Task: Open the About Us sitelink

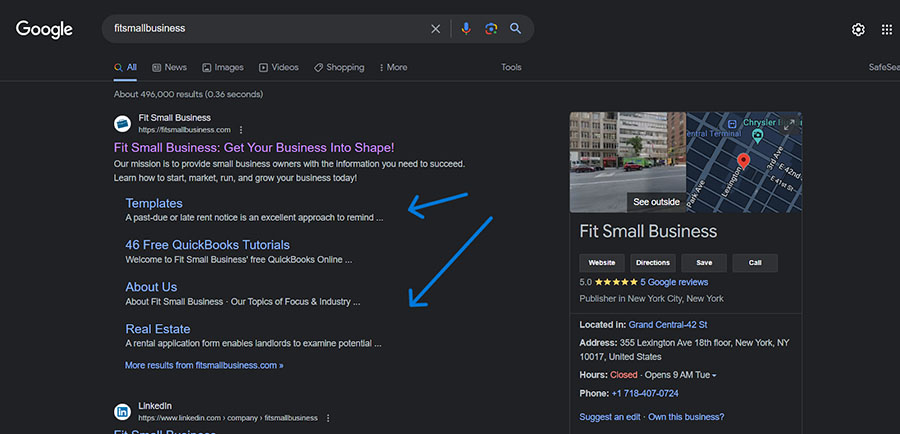Action: point(151,287)
